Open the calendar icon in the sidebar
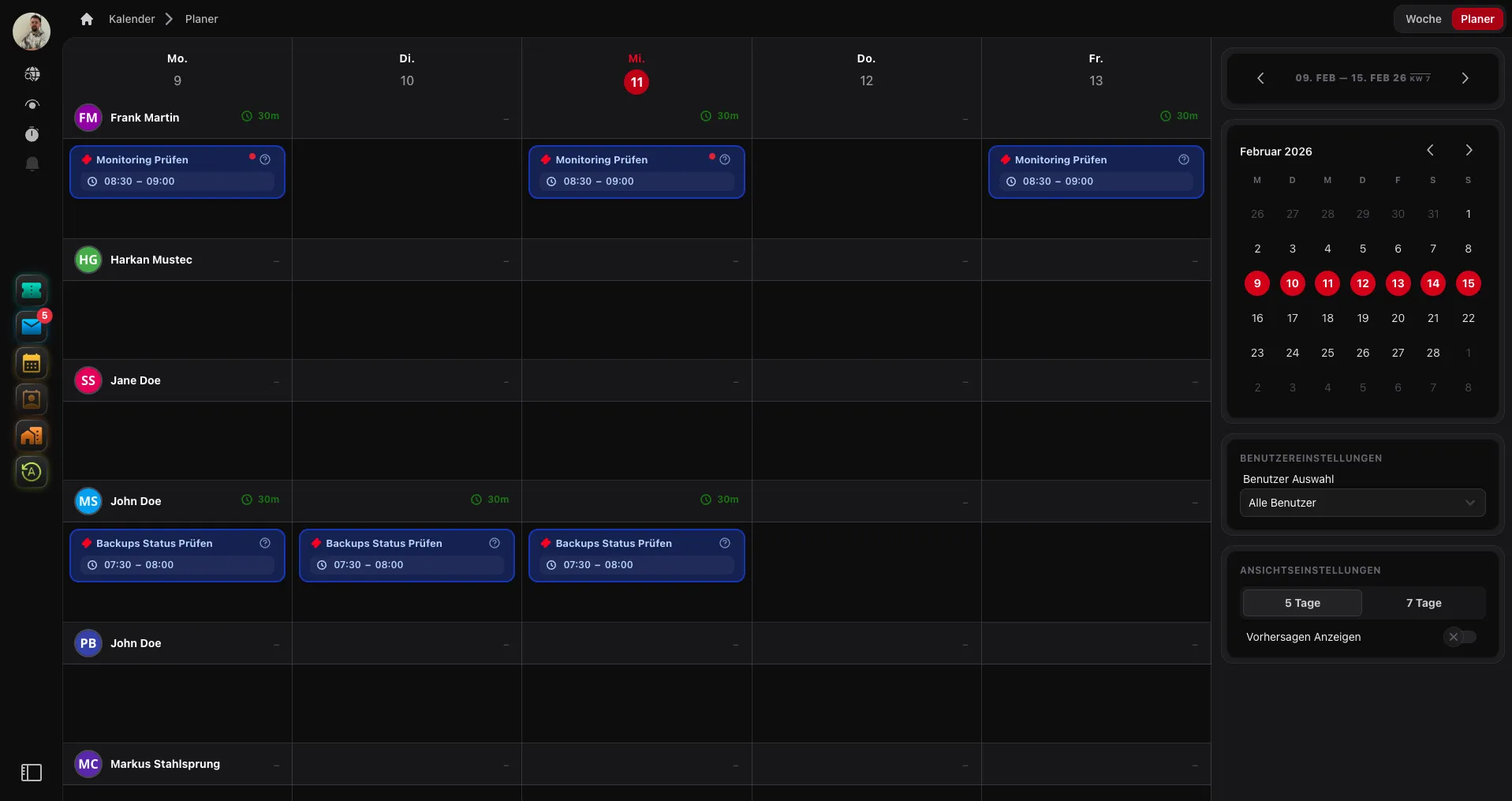Screen dimensions: 1512x801 tap(32, 363)
